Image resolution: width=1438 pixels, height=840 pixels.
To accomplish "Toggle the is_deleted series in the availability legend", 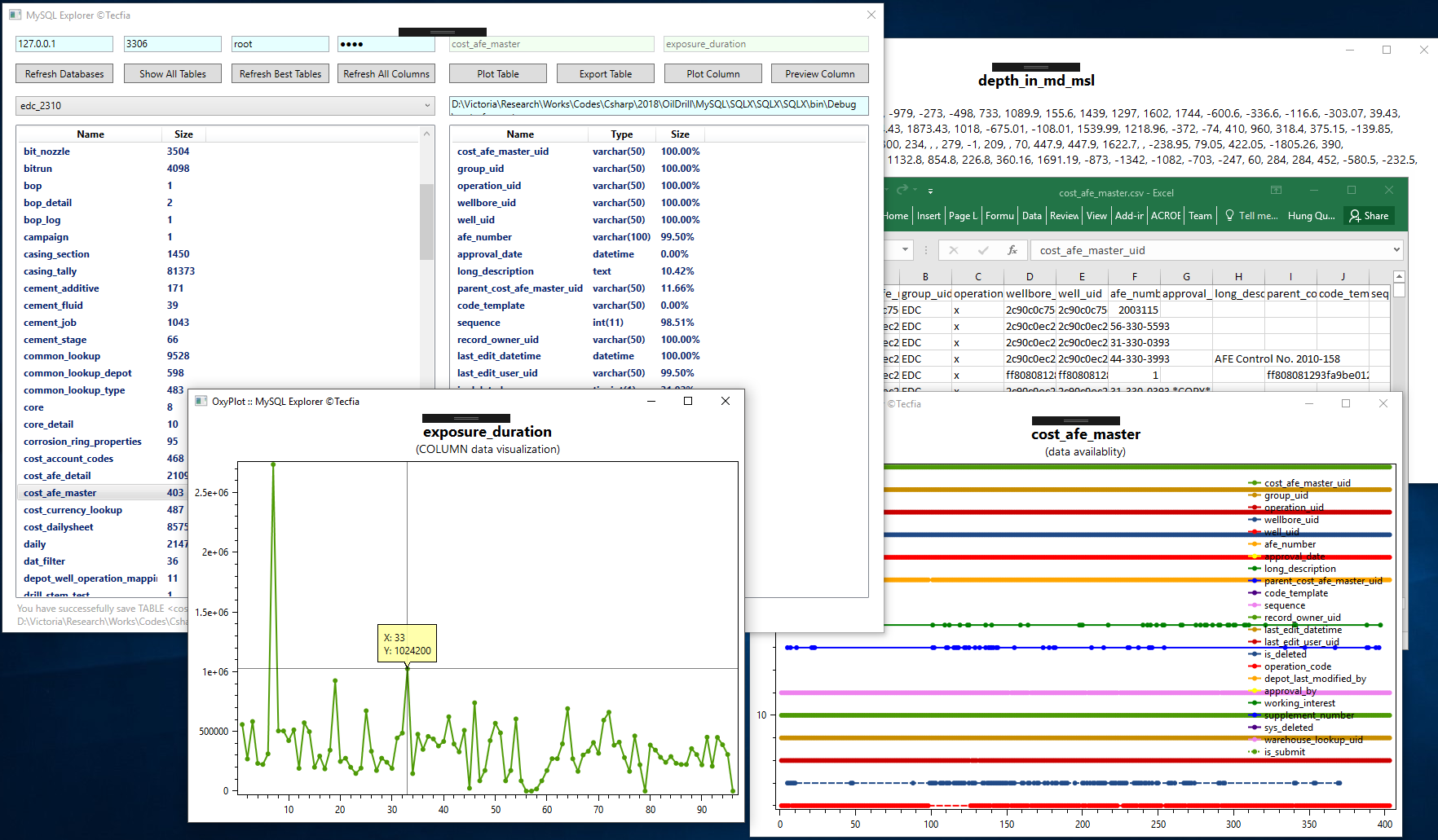I will [1286, 653].
